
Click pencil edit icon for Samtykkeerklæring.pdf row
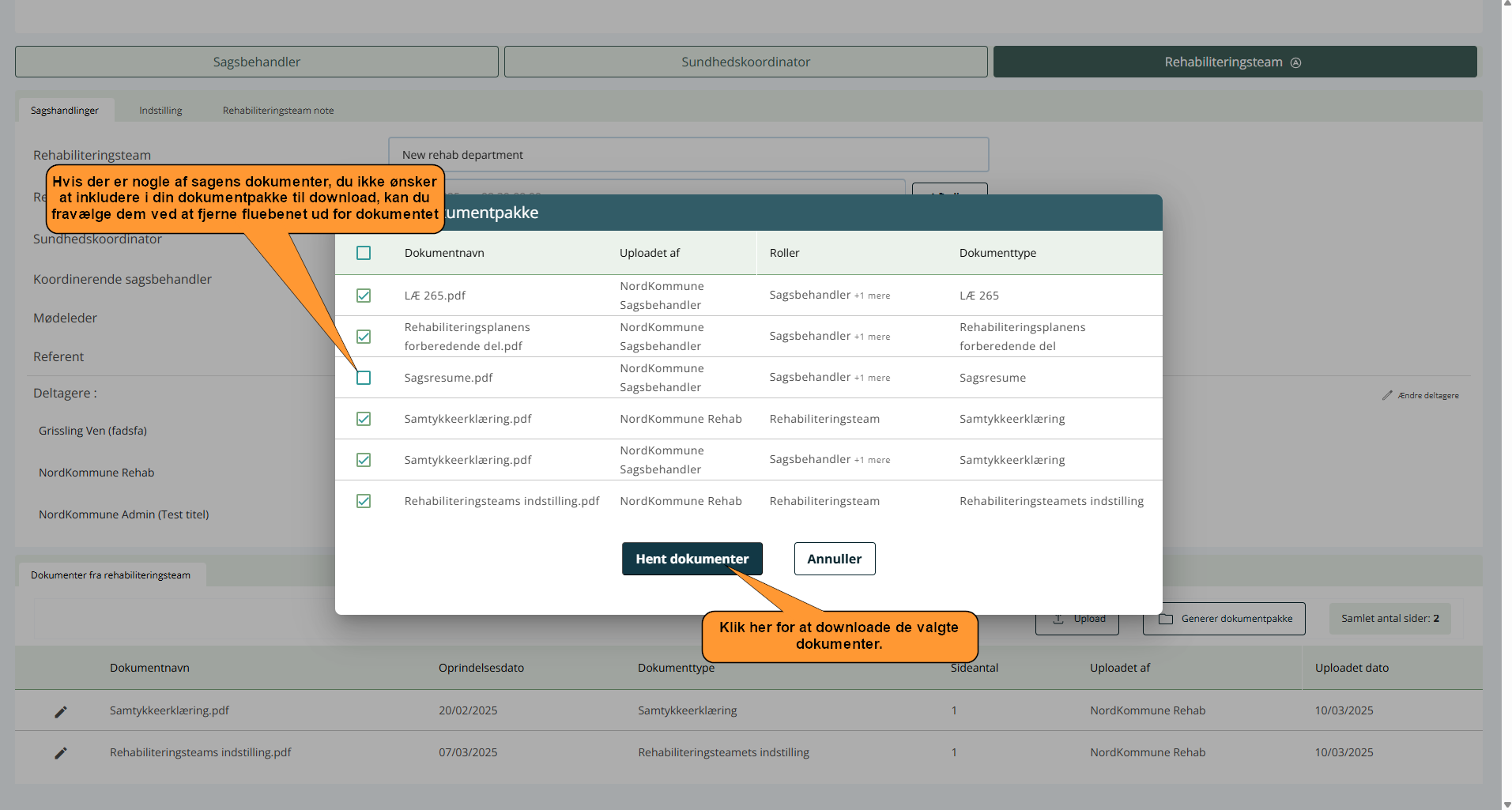(61, 711)
